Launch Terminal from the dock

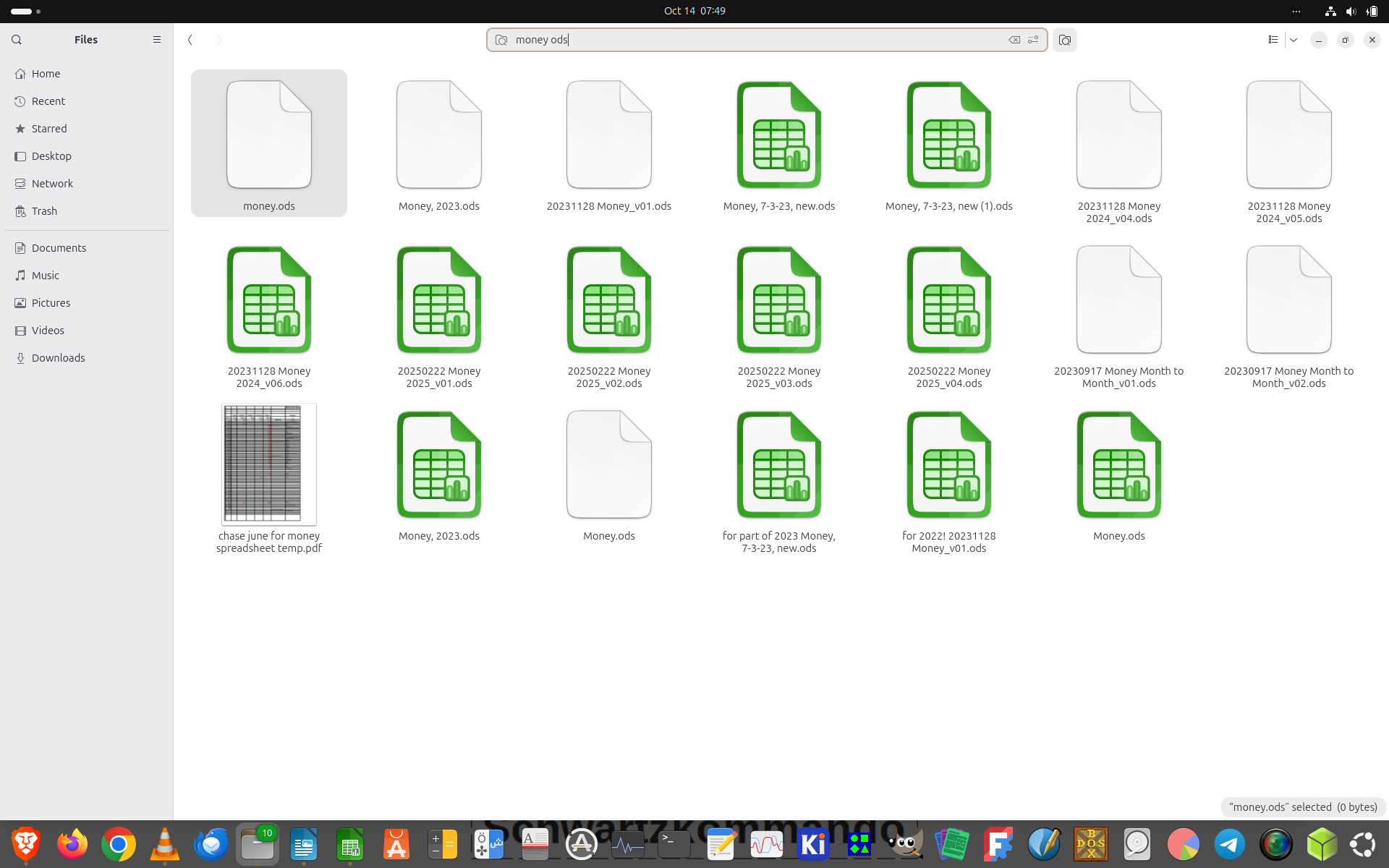click(674, 844)
